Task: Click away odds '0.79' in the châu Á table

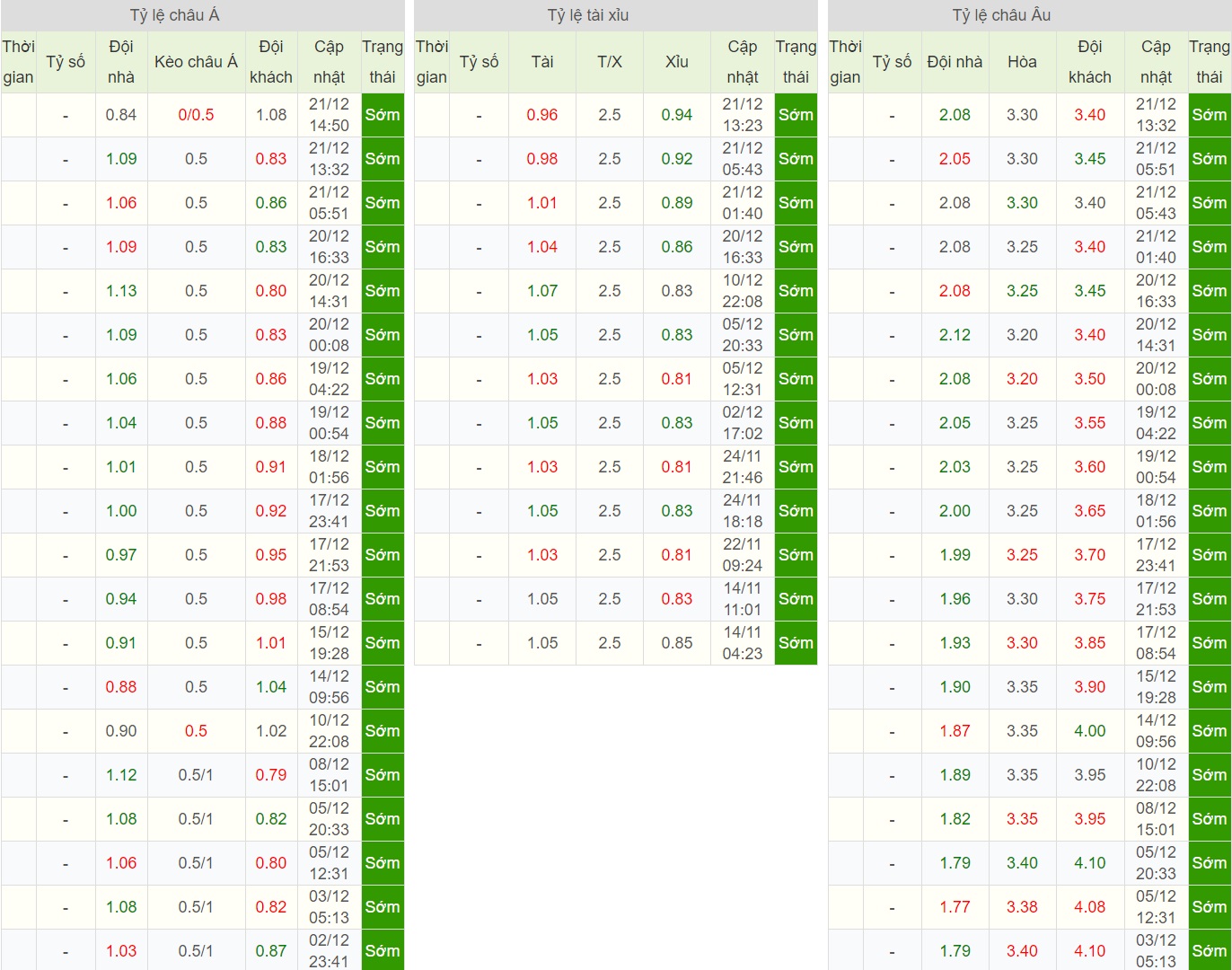Action: (x=271, y=775)
